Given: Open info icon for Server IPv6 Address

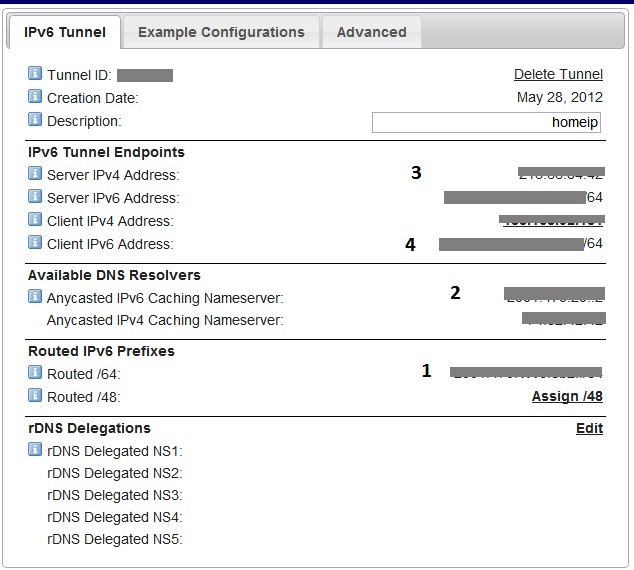Looking at the screenshot, I should 35,197.
